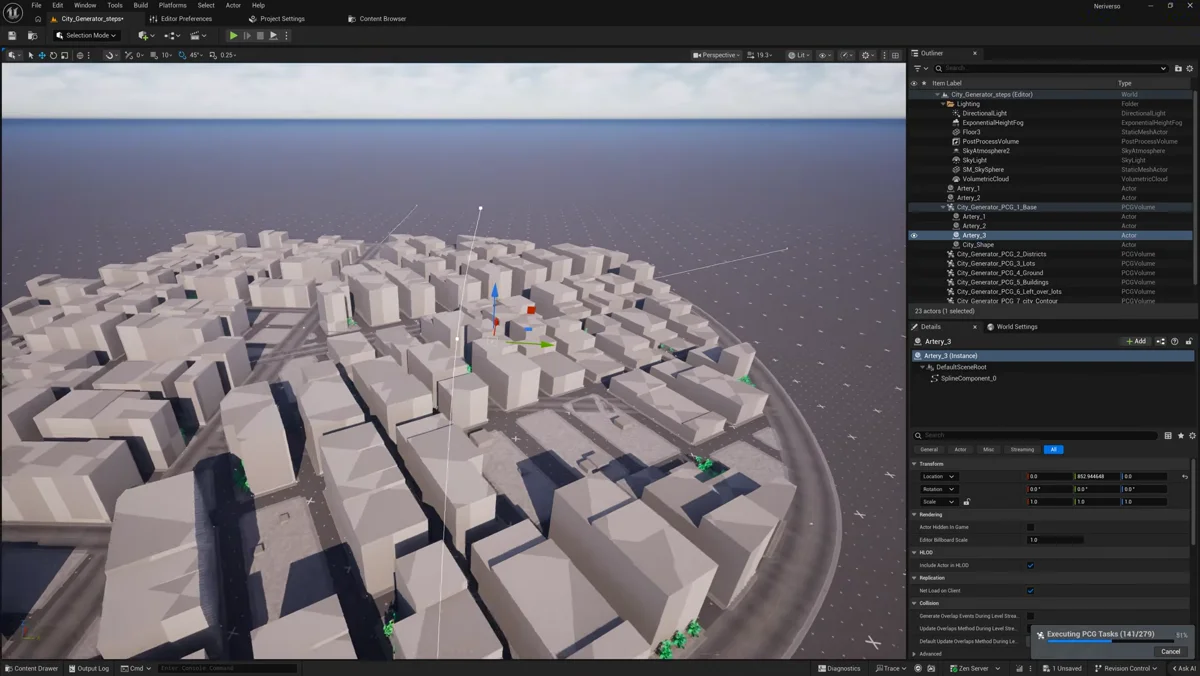Image resolution: width=1200 pixels, height=676 pixels.
Task: Filter Details by the General category button
Action: pyautogui.click(x=929, y=449)
